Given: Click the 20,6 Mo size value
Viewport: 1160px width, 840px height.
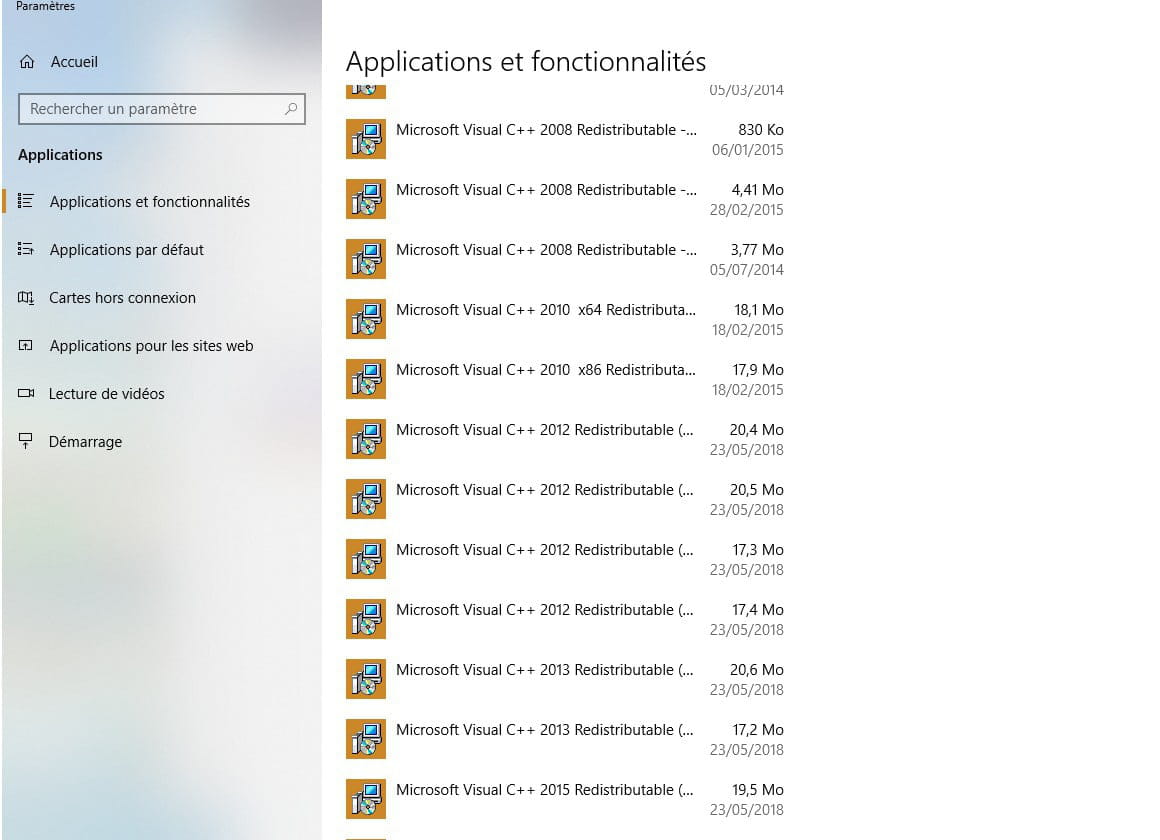Looking at the screenshot, I should pos(757,669).
